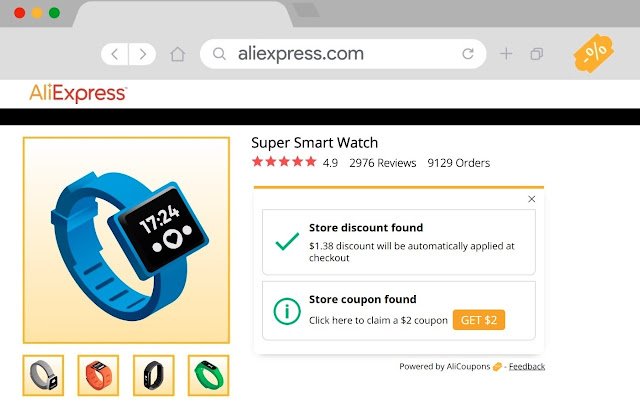Go to the browser home page icon
This screenshot has height=400, width=640.
pos(178,54)
